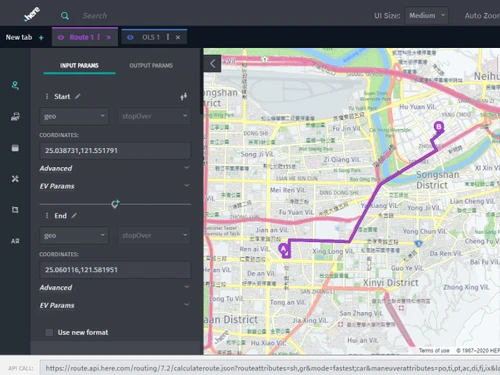Open the waypoints sidebar icon

coord(15,85)
